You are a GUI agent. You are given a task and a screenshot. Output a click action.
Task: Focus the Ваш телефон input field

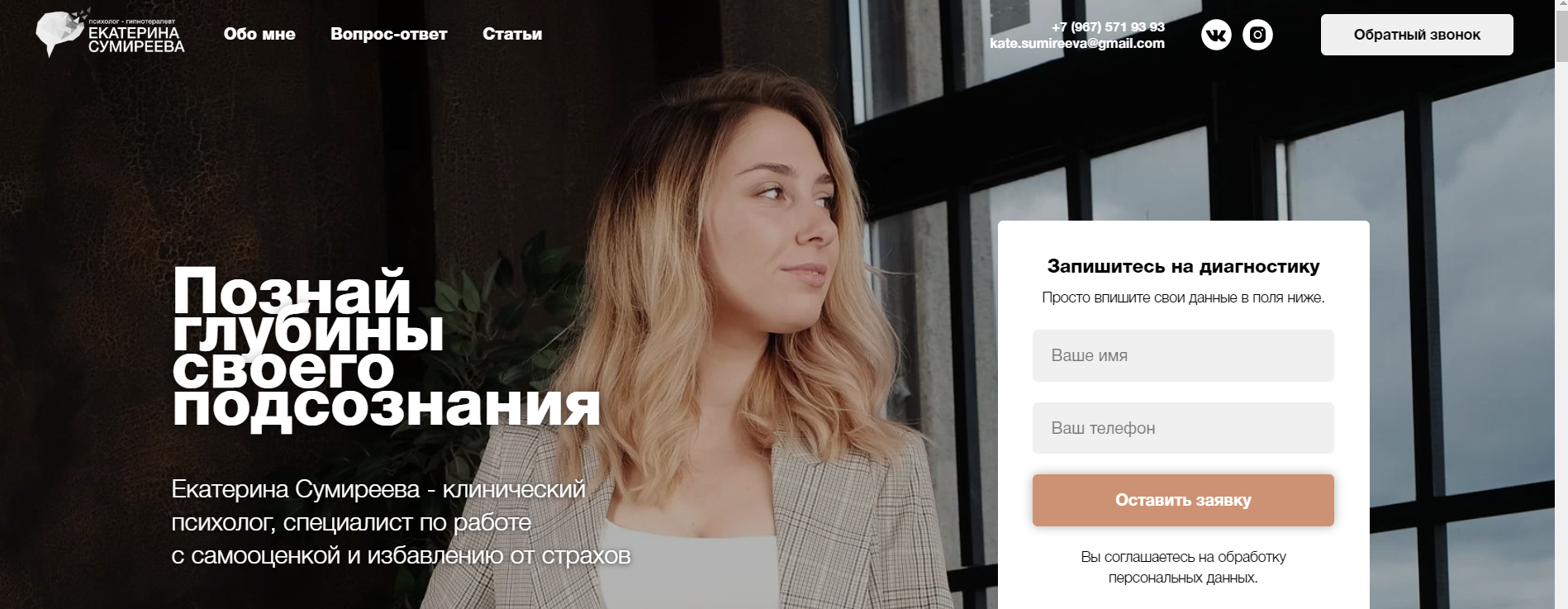coord(1183,428)
